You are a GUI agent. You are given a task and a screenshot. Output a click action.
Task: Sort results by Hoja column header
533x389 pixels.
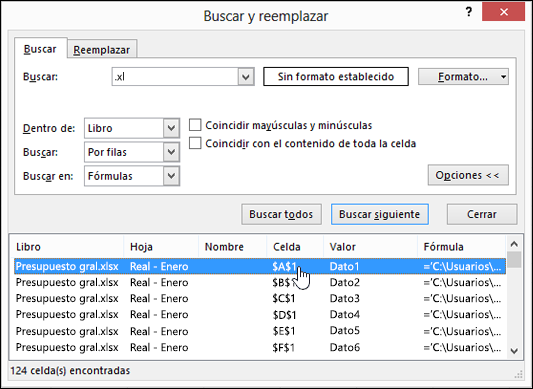[161, 247]
